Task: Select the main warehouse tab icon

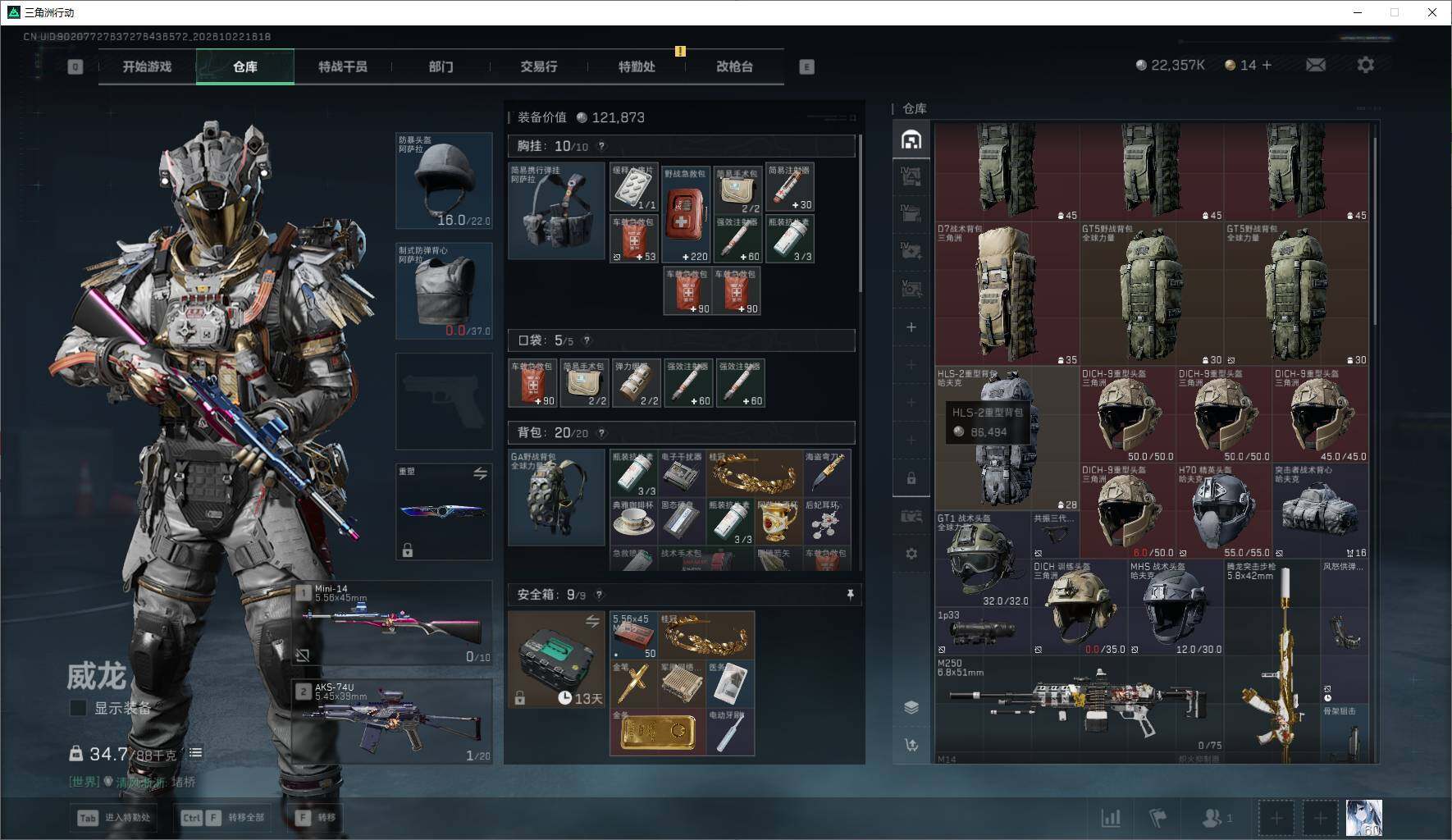Action: (911, 140)
